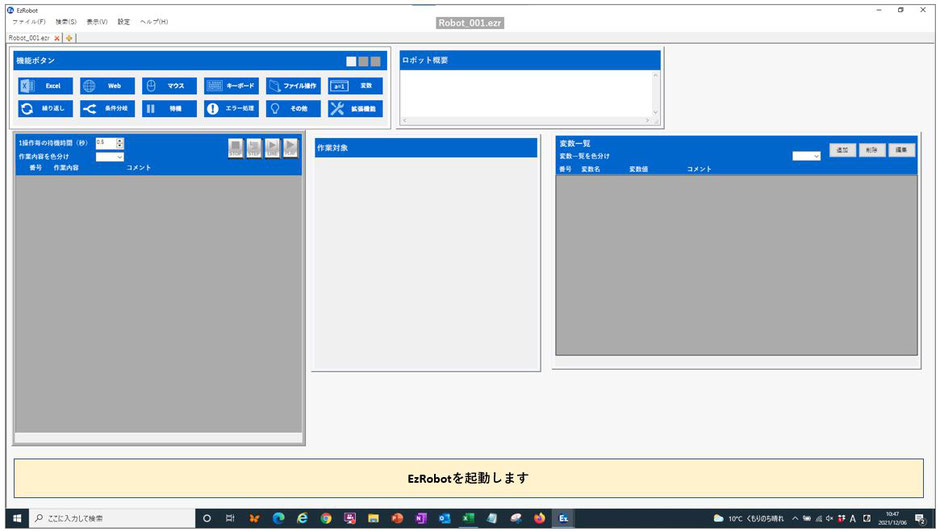The height and width of the screenshot is (532, 940).
Task: Click the 編集 button in 変数一覧
Action: pyautogui.click(x=901, y=150)
